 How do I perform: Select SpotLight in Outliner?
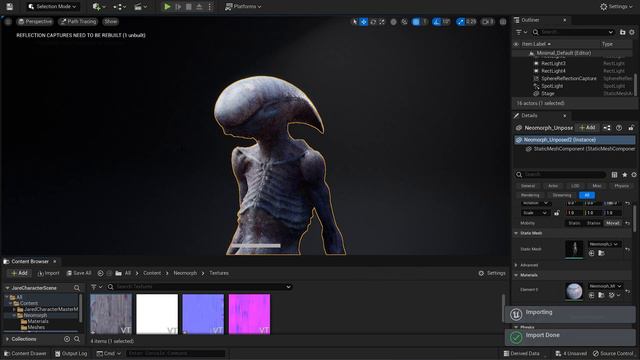point(552,86)
